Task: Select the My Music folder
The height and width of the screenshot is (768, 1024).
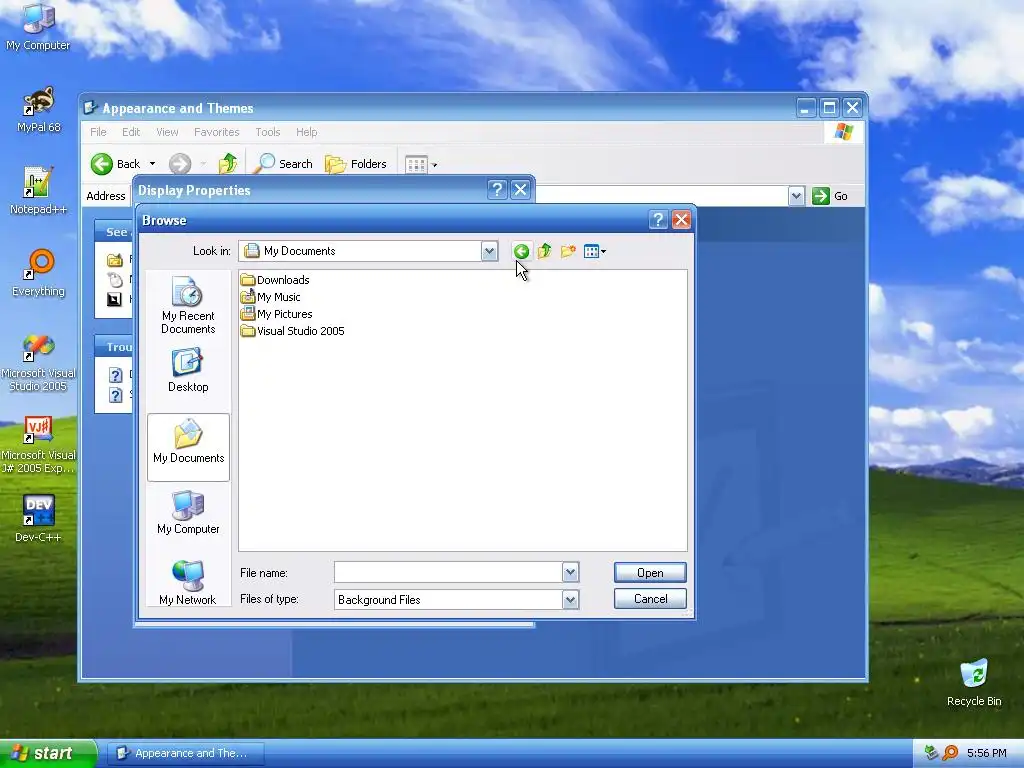Action: pyautogui.click(x=270, y=296)
